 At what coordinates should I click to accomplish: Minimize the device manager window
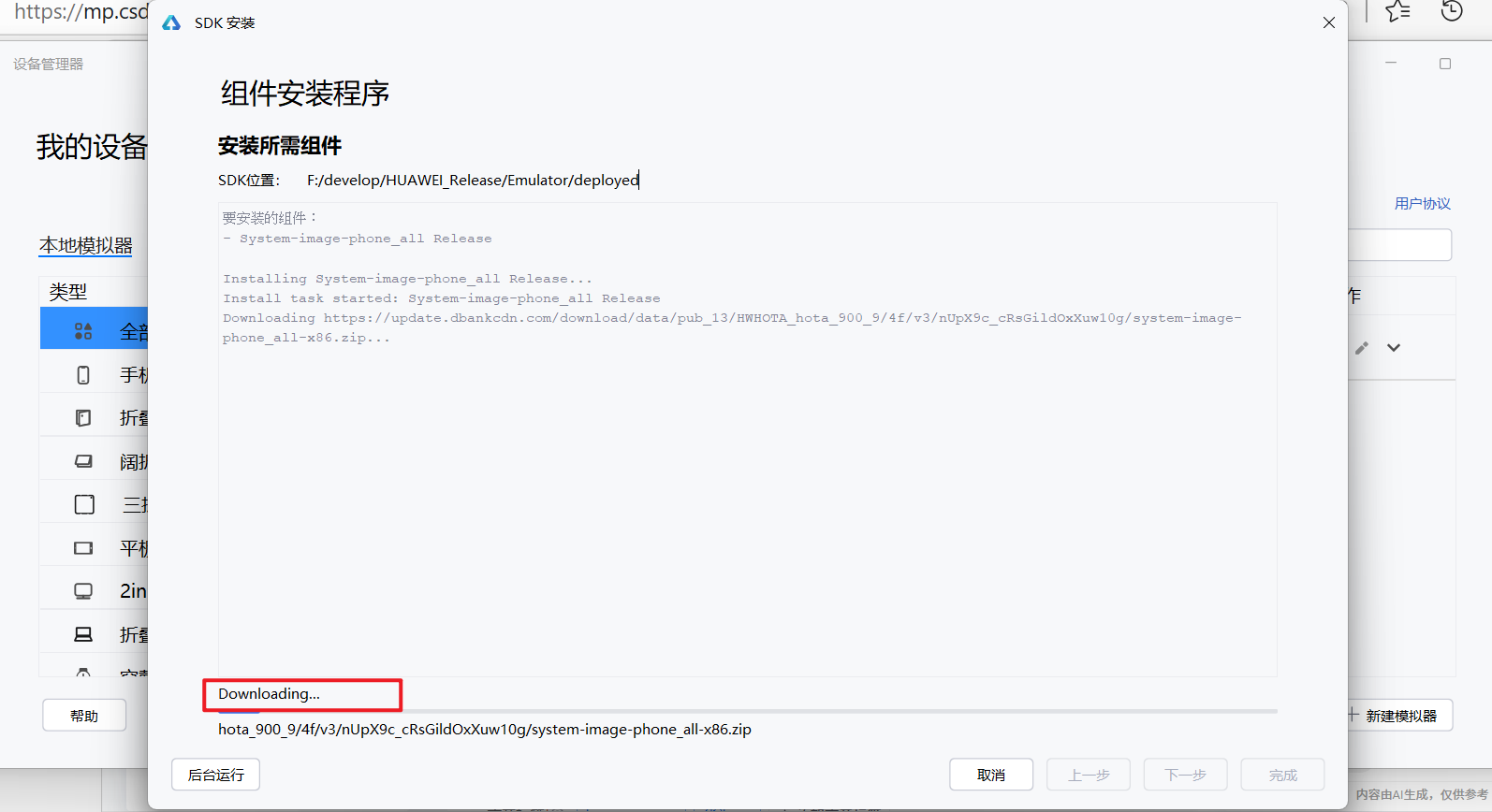click(1391, 64)
